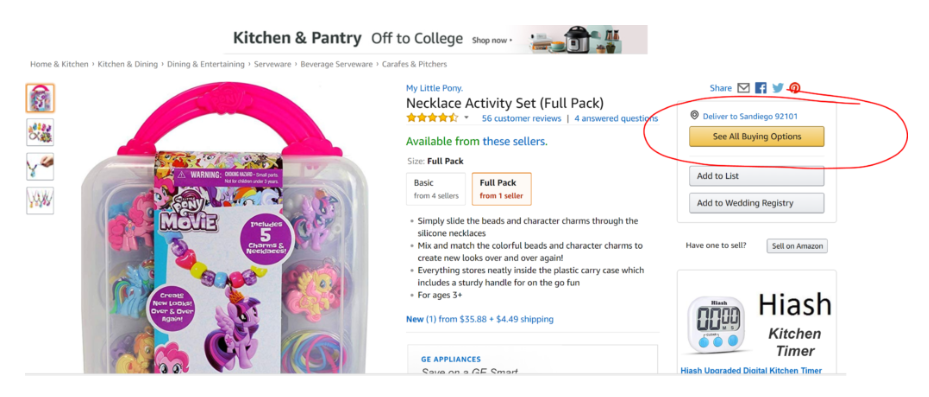Go to Carafes & Pitchers breadcrumb
This screenshot has width=929, height=397.
tap(414, 64)
